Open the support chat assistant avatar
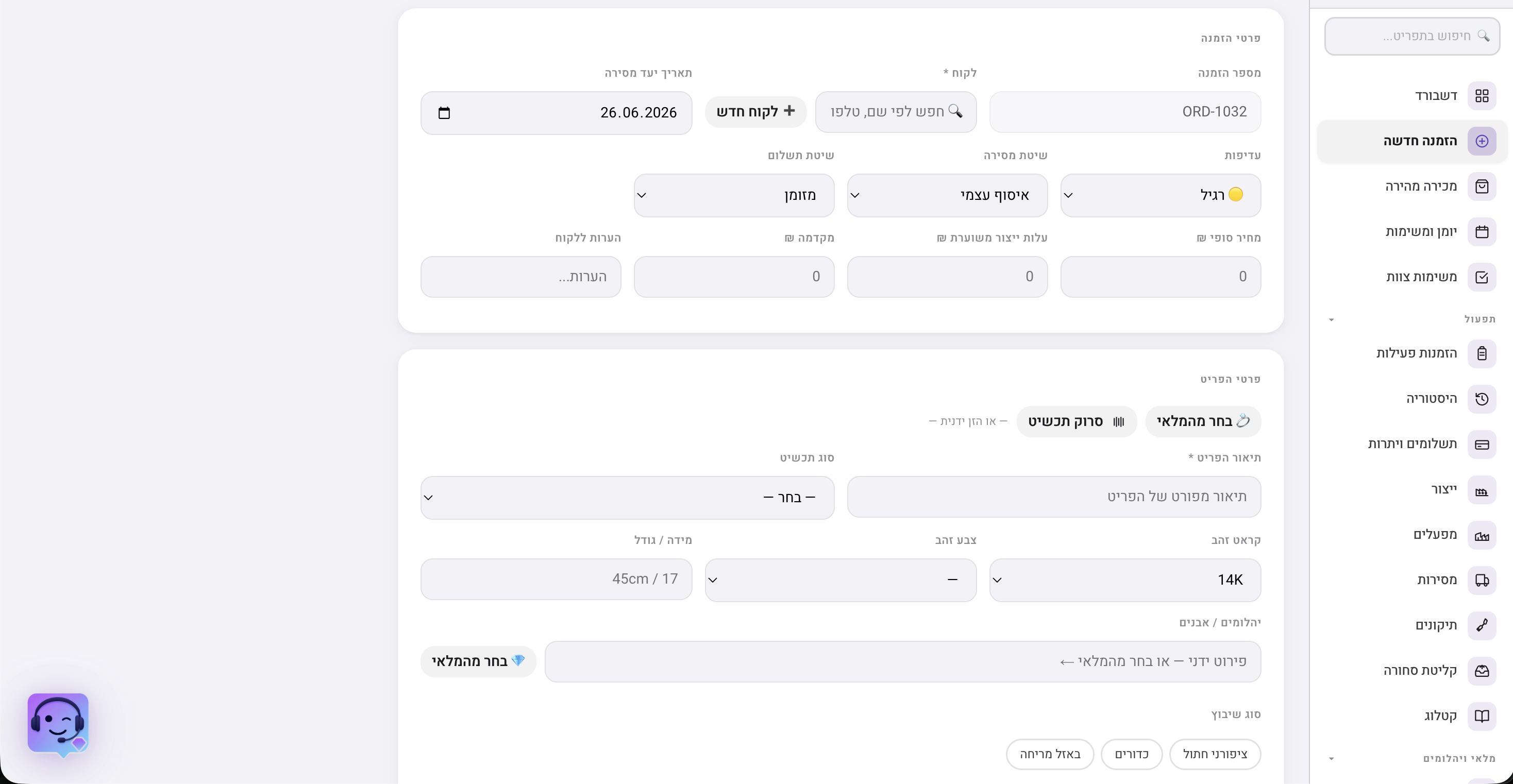1513x784 pixels. click(x=58, y=724)
